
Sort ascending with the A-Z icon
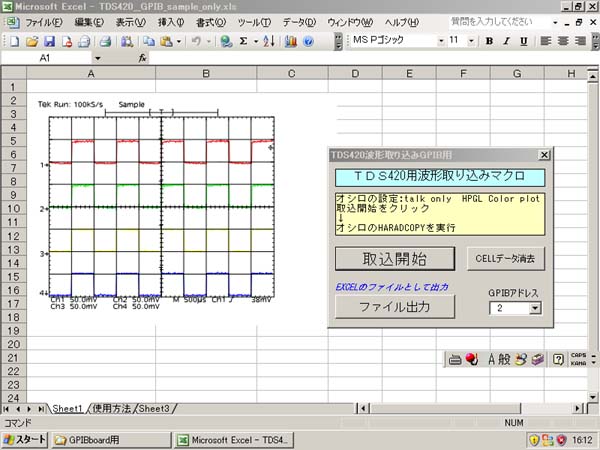pyautogui.click(x=269, y=41)
